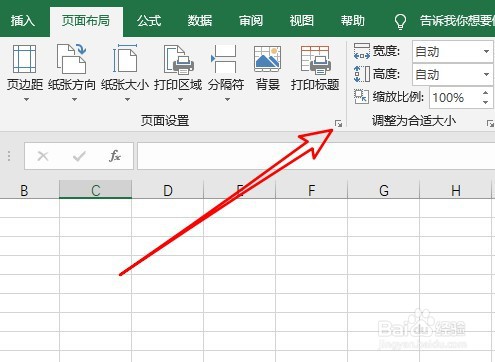Image resolution: width=495 pixels, height=362 pixels.
Task: Select column H header
Action: tap(456, 191)
